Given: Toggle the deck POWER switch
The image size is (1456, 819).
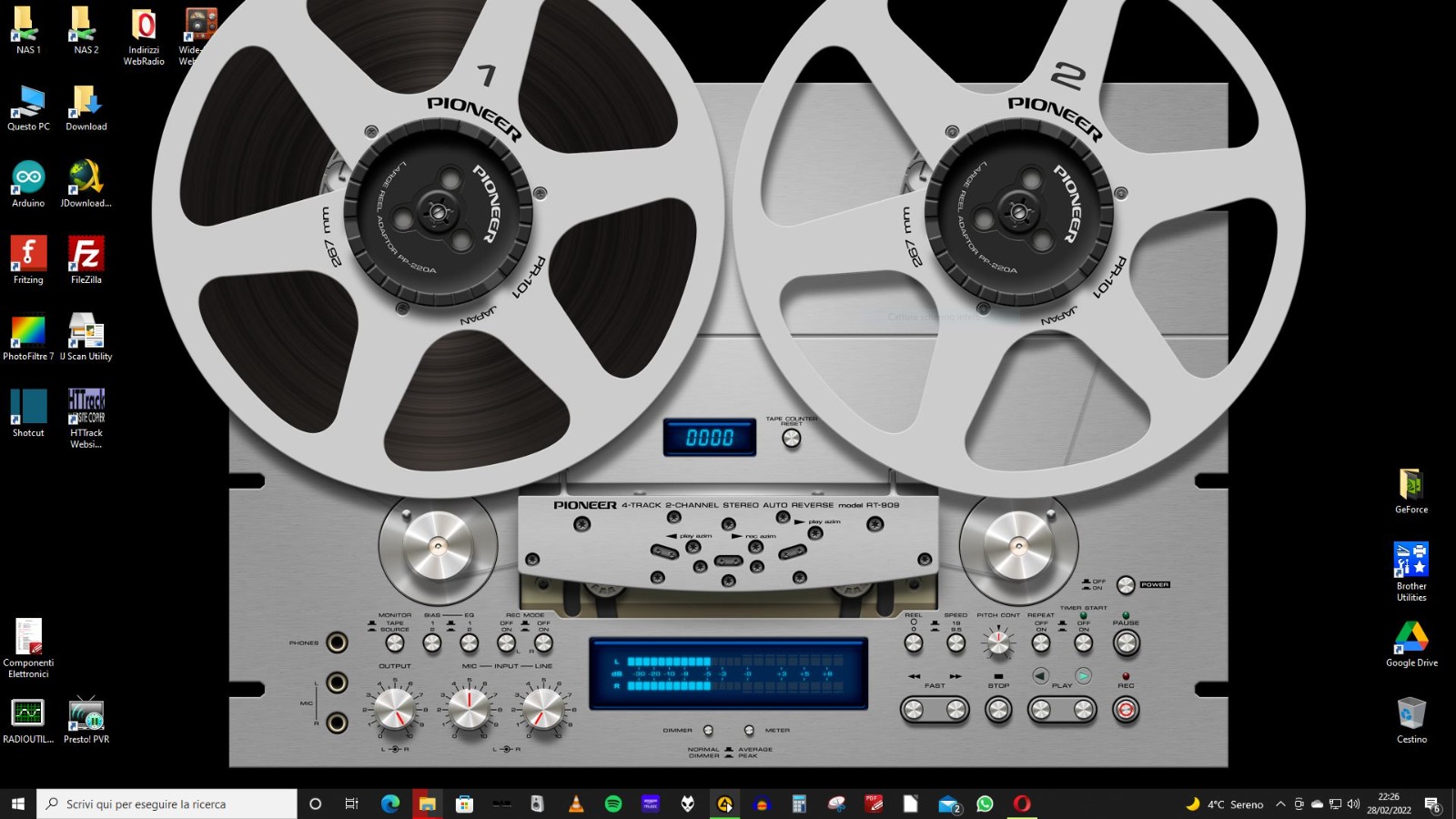Looking at the screenshot, I should click(x=1126, y=584).
